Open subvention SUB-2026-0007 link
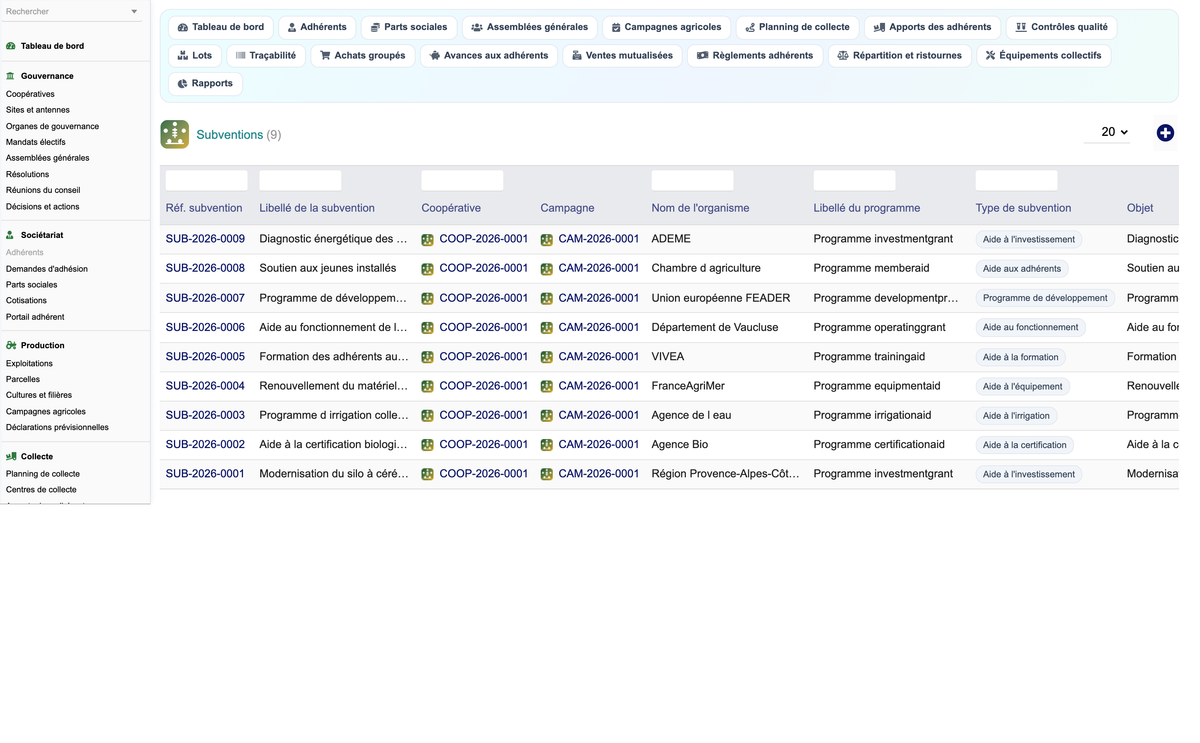This screenshot has height=743, width=1200. coord(205,298)
